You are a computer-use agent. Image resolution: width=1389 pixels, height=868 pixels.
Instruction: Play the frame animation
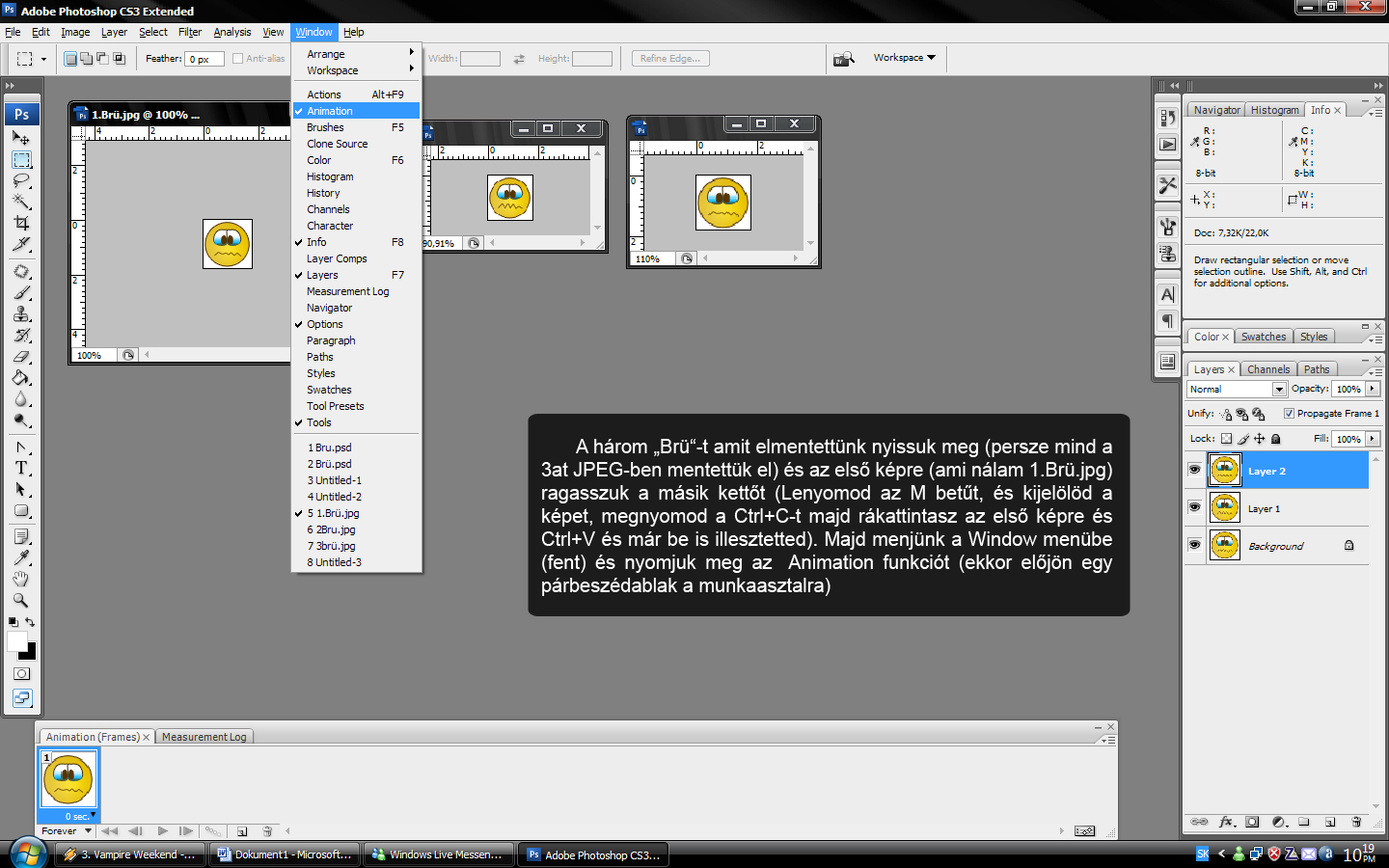pyautogui.click(x=162, y=831)
